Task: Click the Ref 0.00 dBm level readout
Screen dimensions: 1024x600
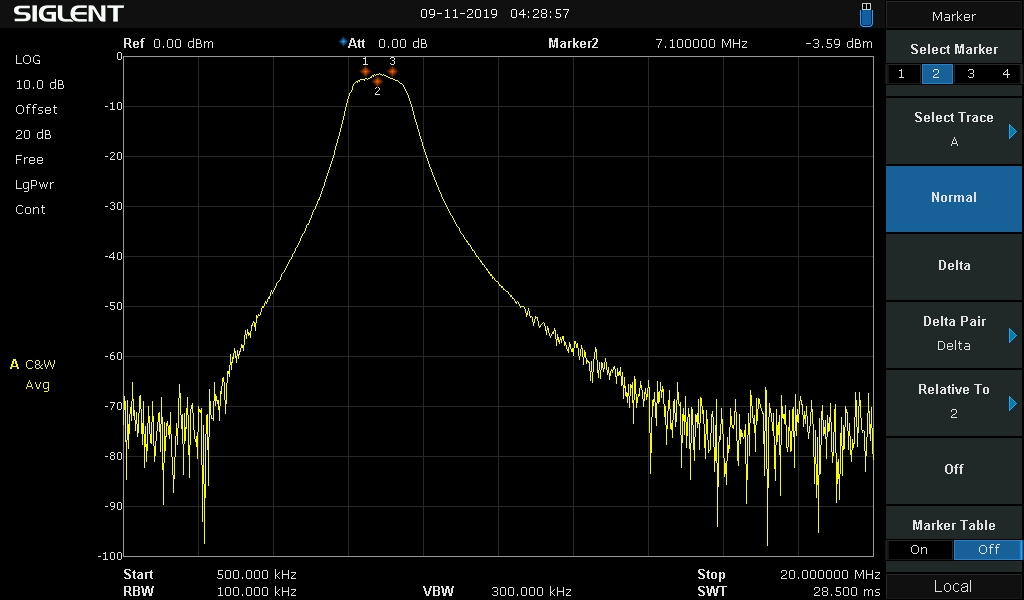Action: [168, 44]
